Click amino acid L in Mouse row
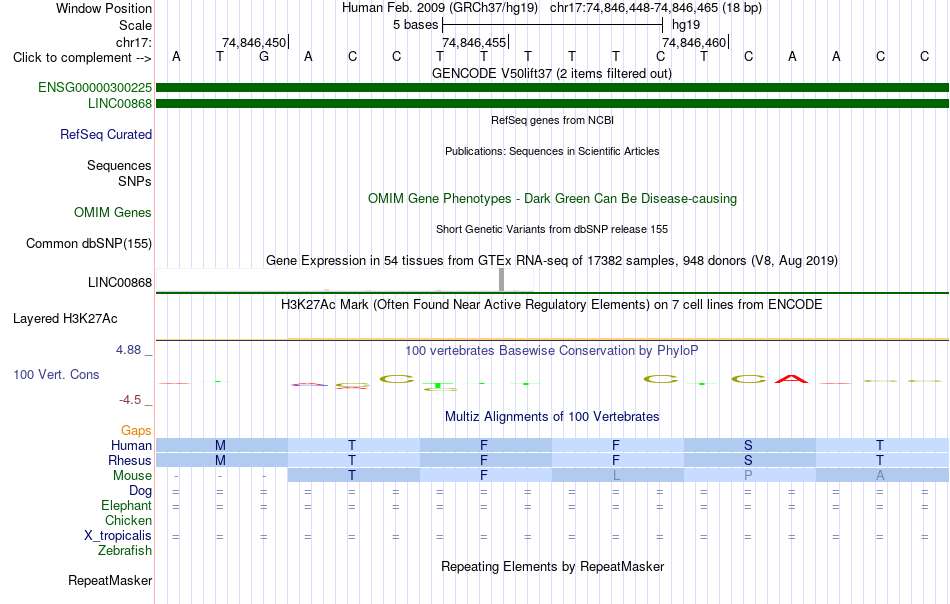The height and width of the screenshot is (604, 950). (x=616, y=476)
